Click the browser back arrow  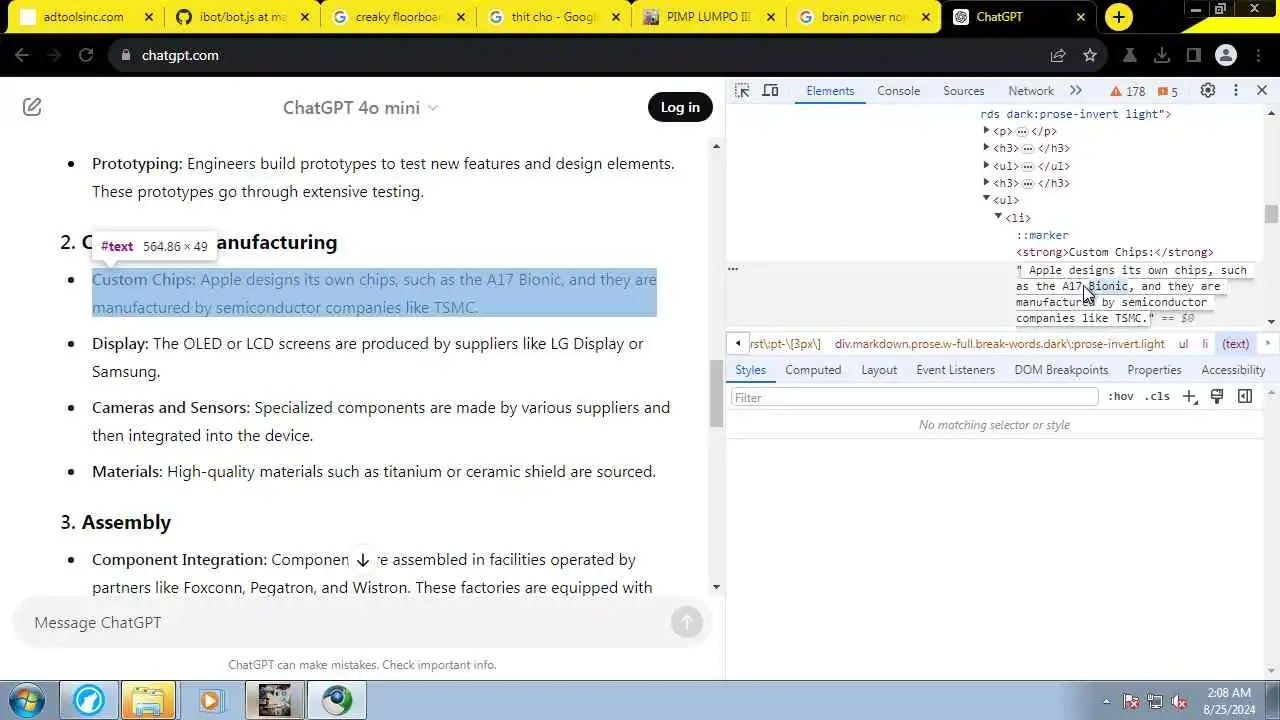coord(22,55)
